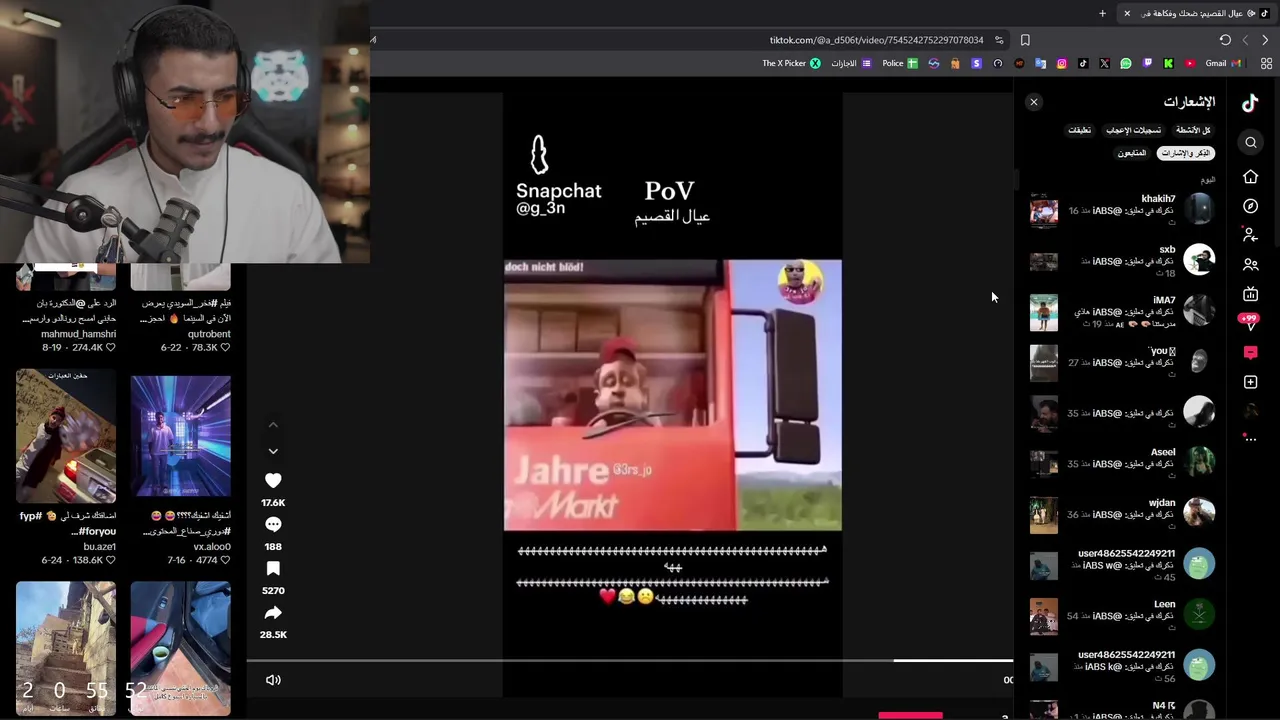Switch to the TikTok browser tab 'عيال القصيم'
Viewport: 1280px width, 720px height.
[1195, 13]
